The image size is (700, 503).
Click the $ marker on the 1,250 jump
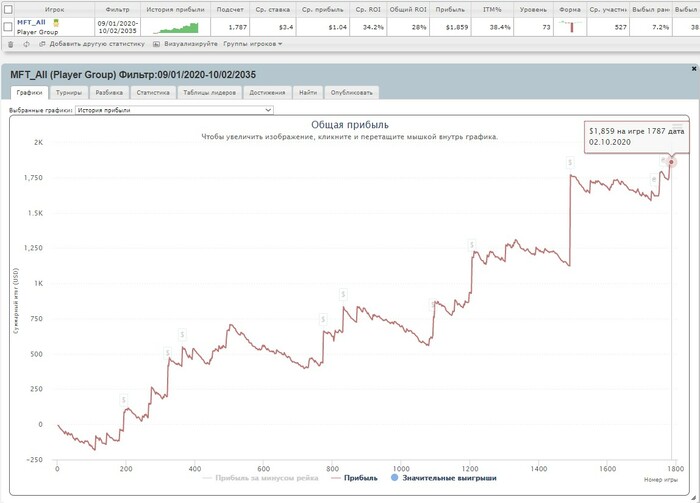coord(471,245)
